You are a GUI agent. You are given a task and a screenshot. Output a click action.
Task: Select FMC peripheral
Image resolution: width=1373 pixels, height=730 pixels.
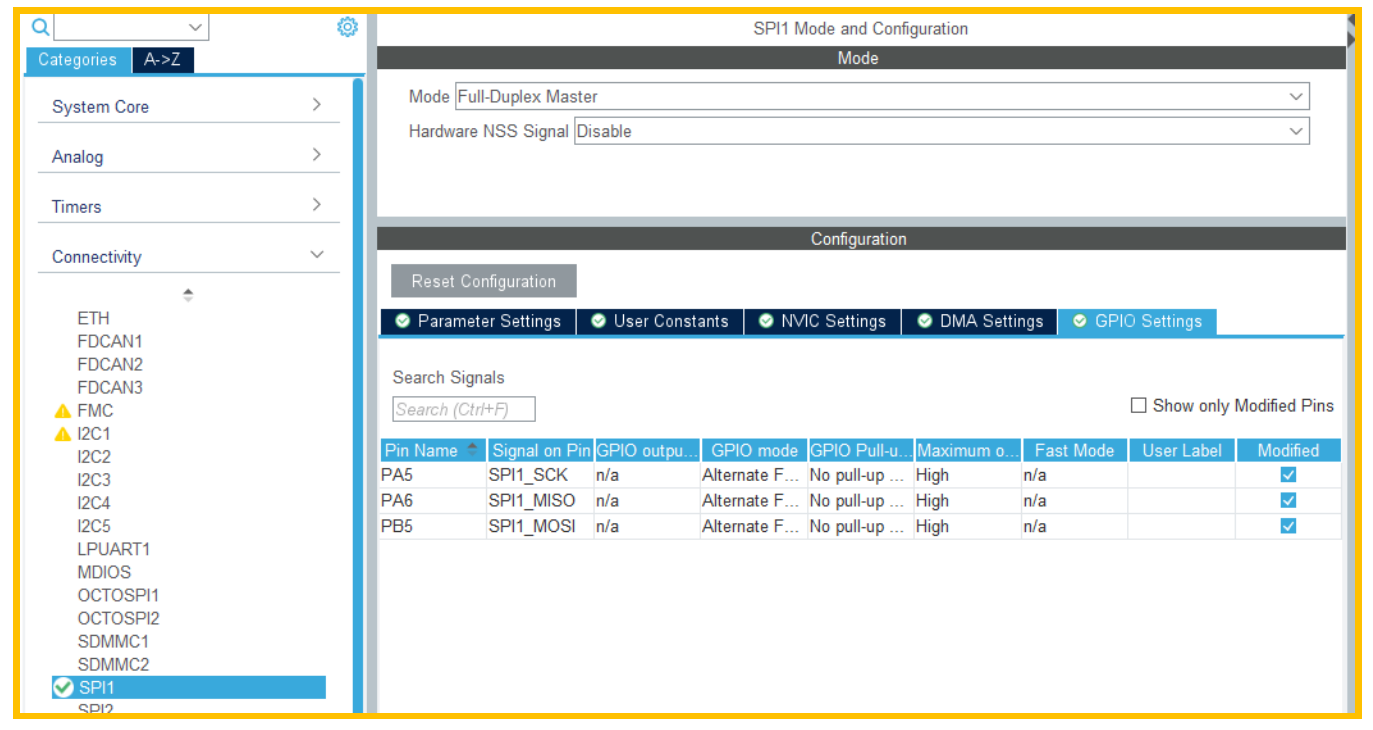95,410
